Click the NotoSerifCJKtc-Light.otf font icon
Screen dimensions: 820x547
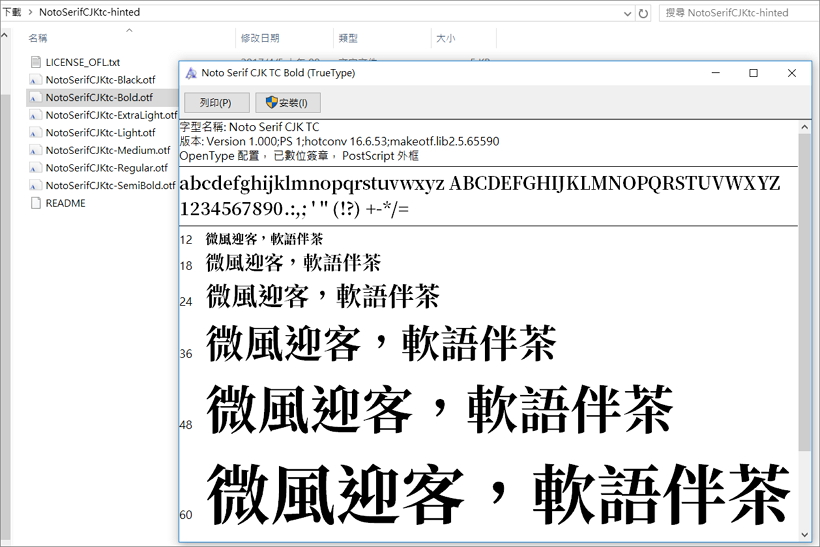pos(36,133)
